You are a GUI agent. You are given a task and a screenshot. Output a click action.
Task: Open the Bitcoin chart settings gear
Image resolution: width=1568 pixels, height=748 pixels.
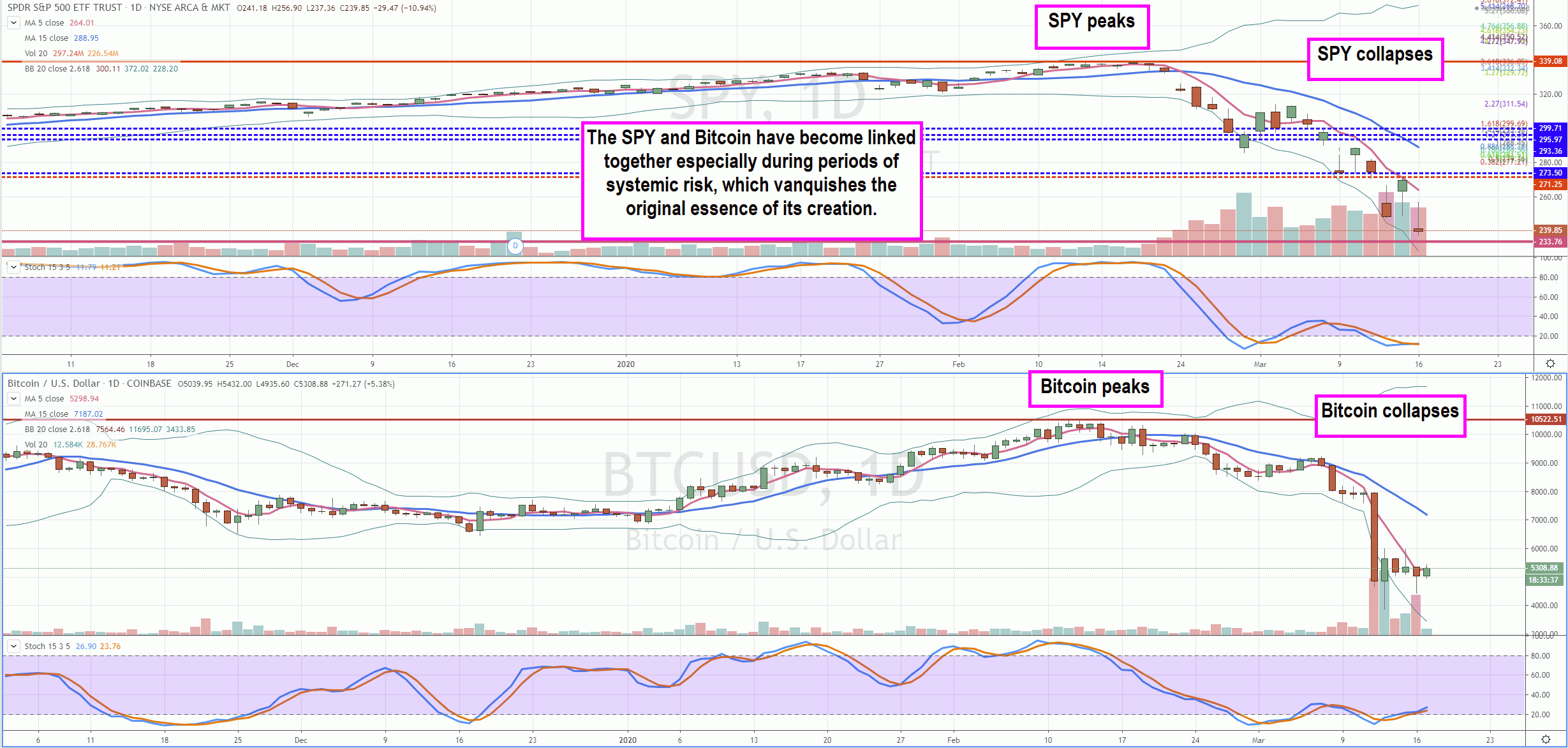click(x=1546, y=740)
